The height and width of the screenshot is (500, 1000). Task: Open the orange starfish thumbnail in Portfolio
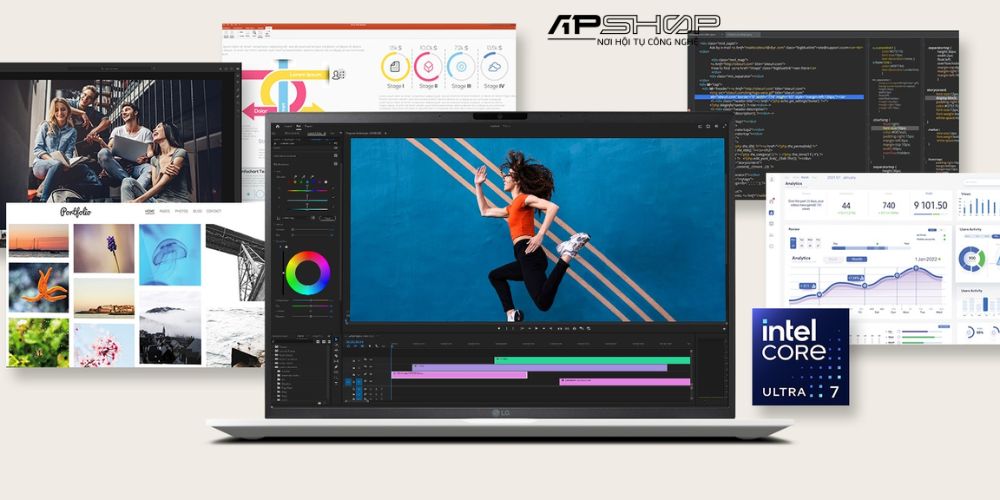tap(38, 288)
